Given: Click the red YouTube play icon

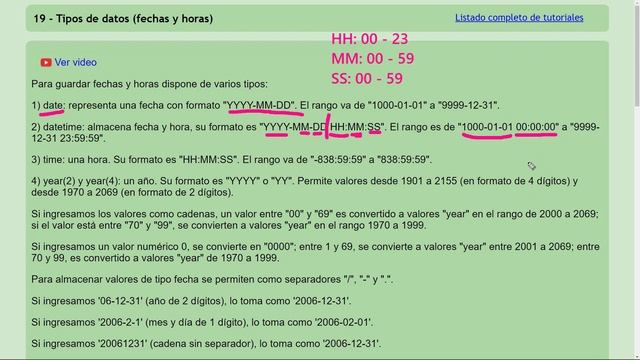Looking at the screenshot, I should pos(46,62).
